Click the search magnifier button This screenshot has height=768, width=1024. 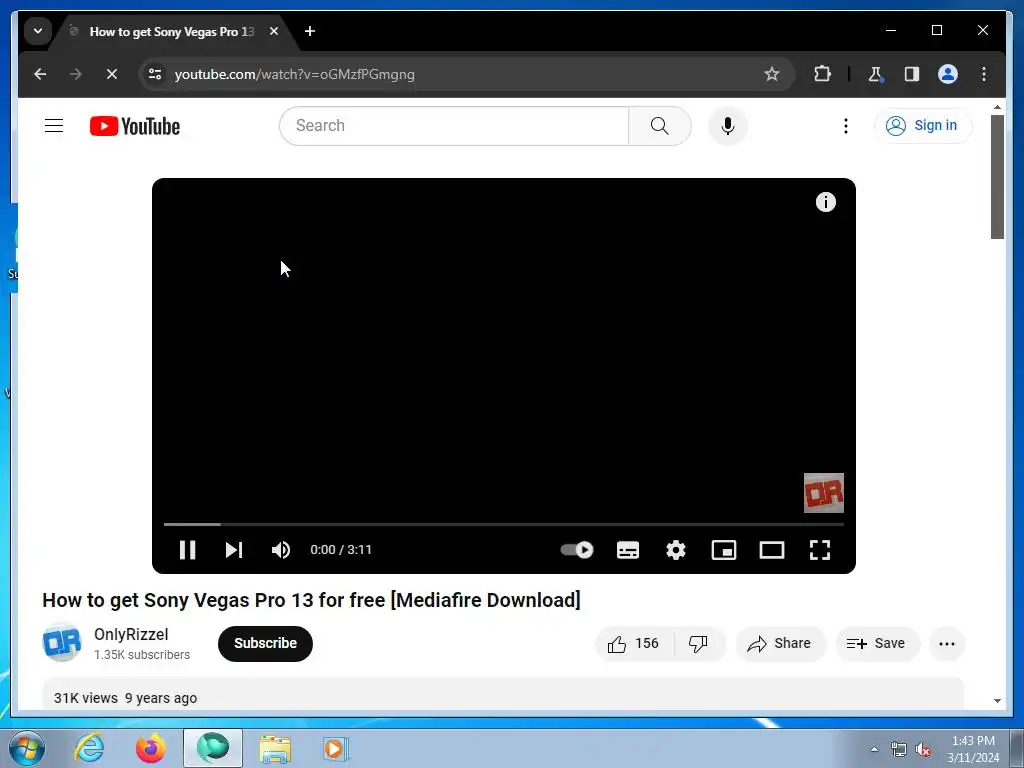click(x=660, y=125)
